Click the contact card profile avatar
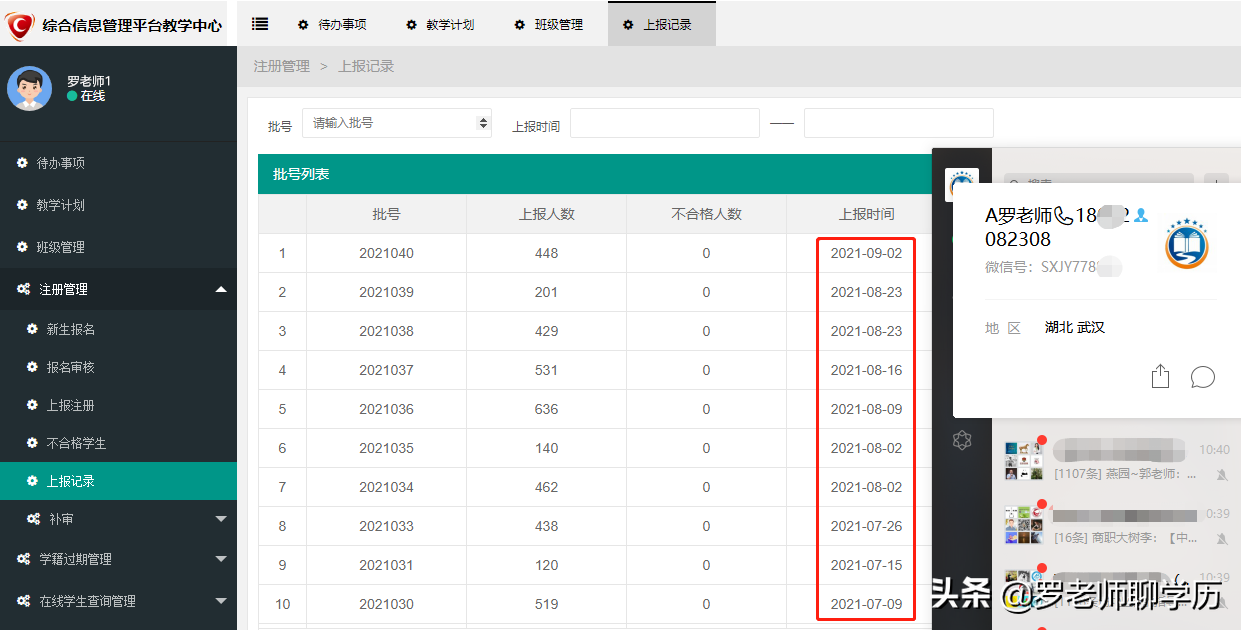Image resolution: width=1241 pixels, height=630 pixels. (x=1187, y=245)
